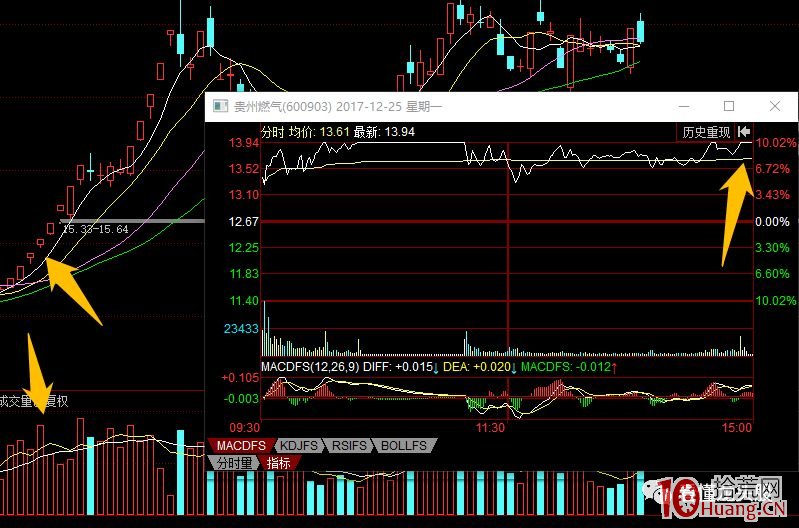Image resolution: width=799 pixels, height=528 pixels.
Task: Close the 贵州燃气 intraday window
Action: (x=775, y=106)
